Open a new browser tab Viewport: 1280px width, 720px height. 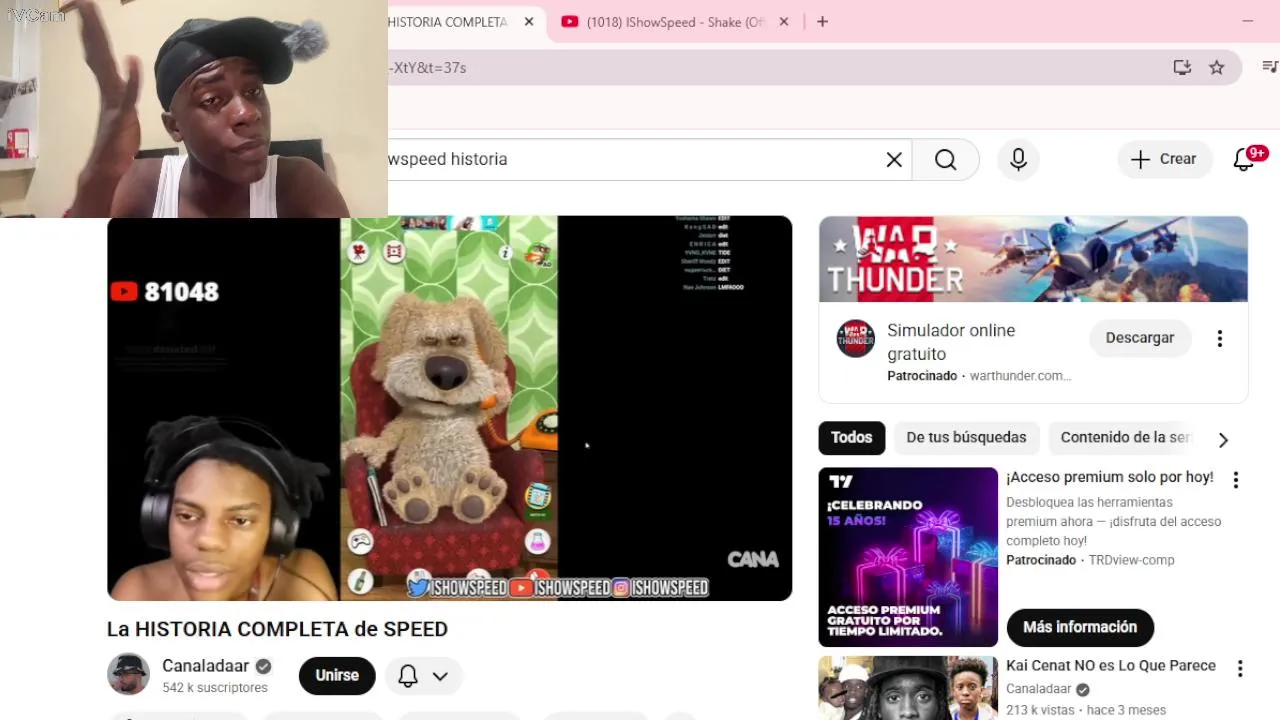[822, 22]
